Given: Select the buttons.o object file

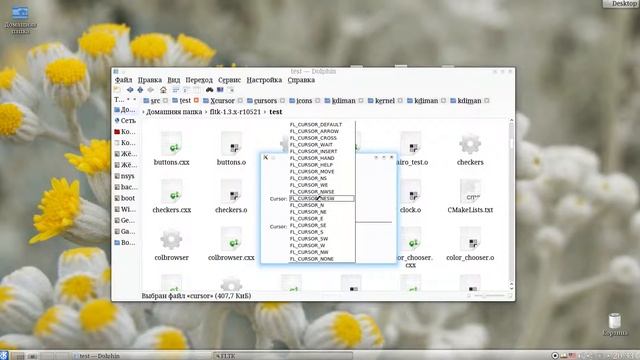Looking at the screenshot, I should point(231,143).
